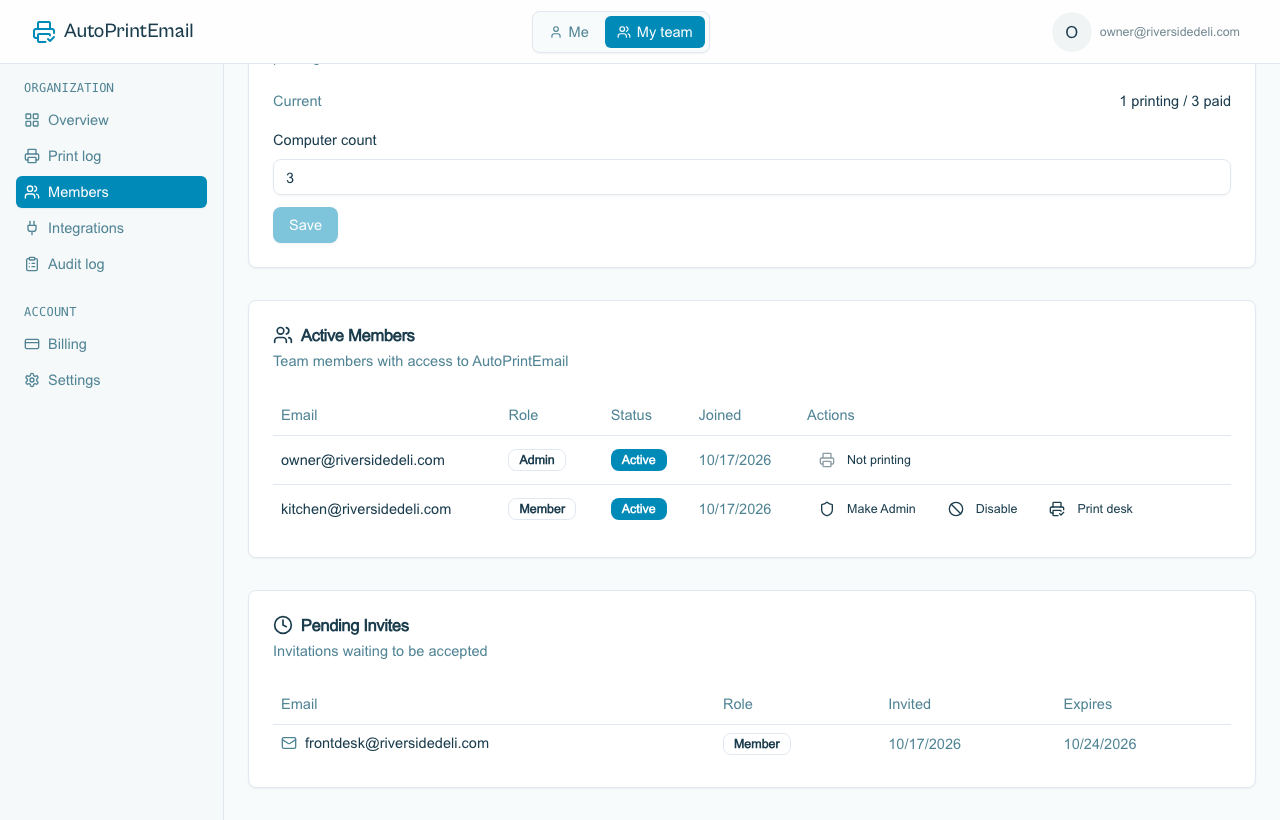This screenshot has height=820, width=1280.
Task: Click the "1 printing / 3 paid" text
Action: click(x=1175, y=101)
